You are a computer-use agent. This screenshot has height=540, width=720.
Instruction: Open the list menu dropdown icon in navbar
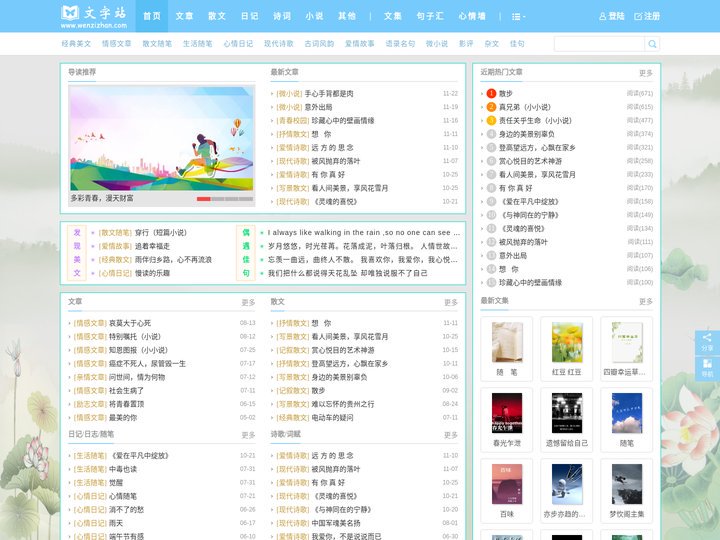518,17
